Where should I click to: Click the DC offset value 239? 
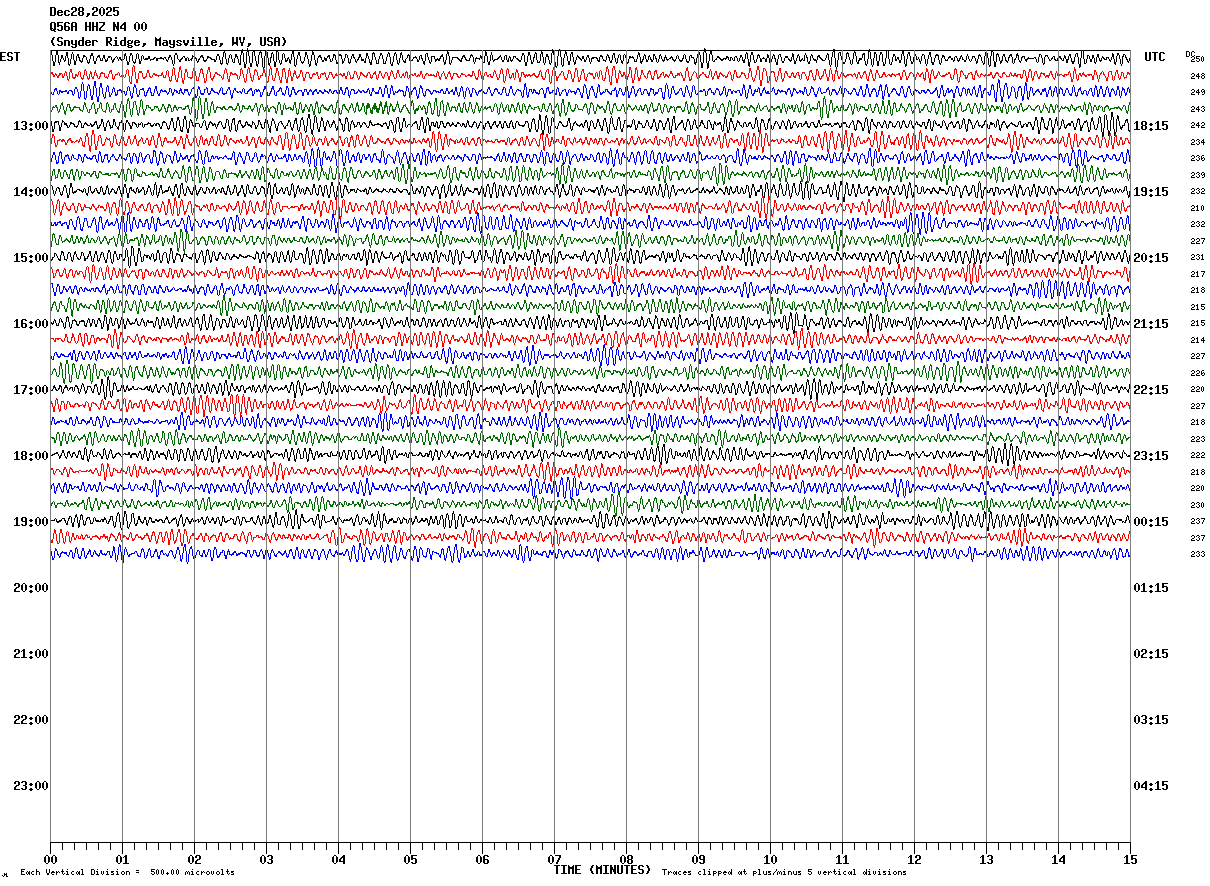coord(1197,175)
